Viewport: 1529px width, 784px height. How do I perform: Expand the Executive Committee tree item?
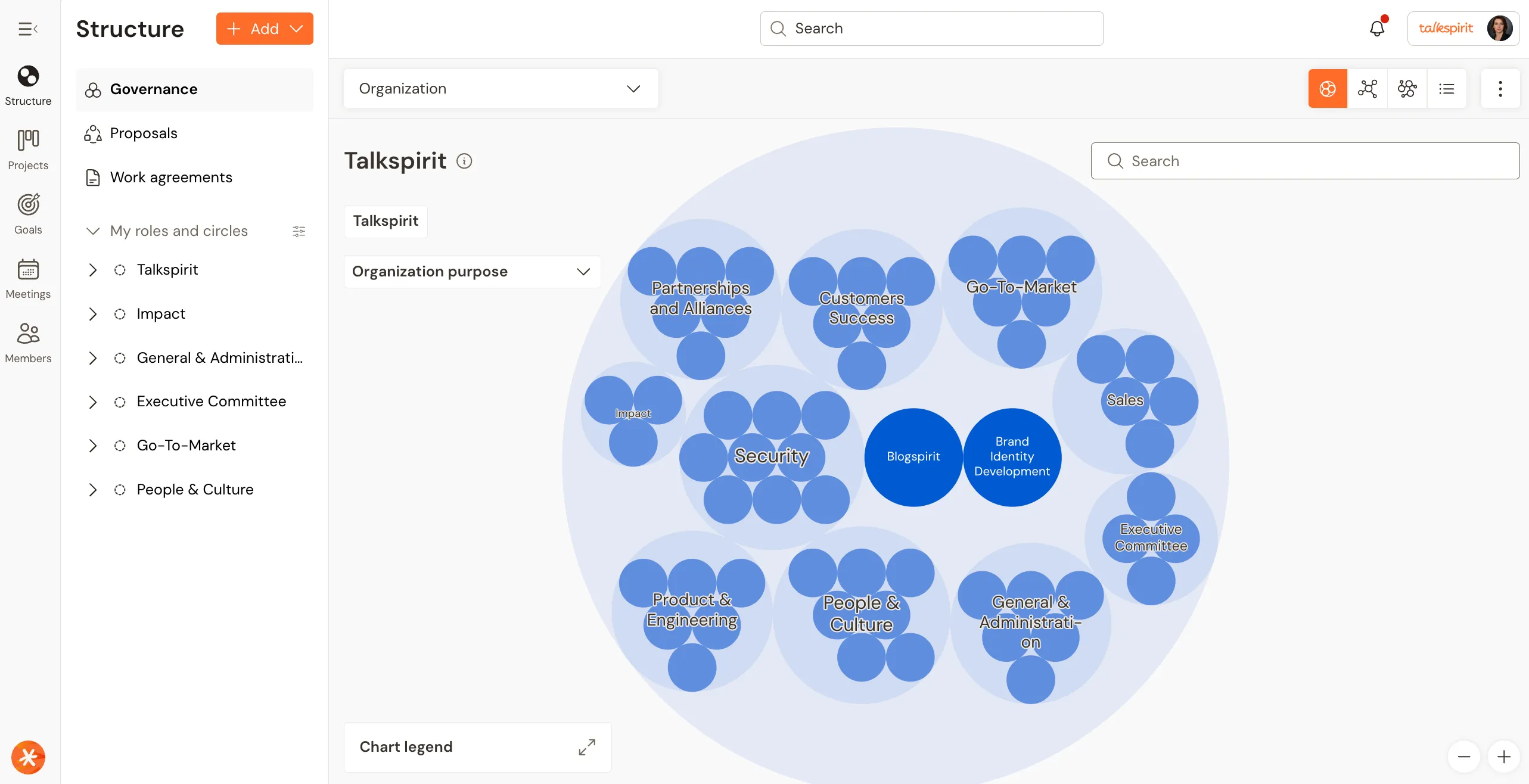coord(93,402)
